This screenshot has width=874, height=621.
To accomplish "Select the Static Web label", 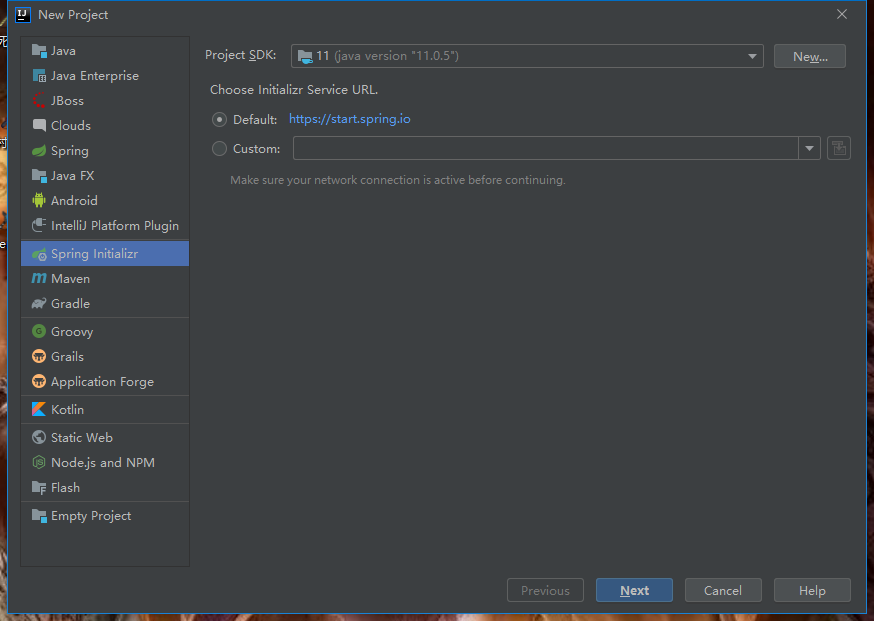I will (82, 438).
